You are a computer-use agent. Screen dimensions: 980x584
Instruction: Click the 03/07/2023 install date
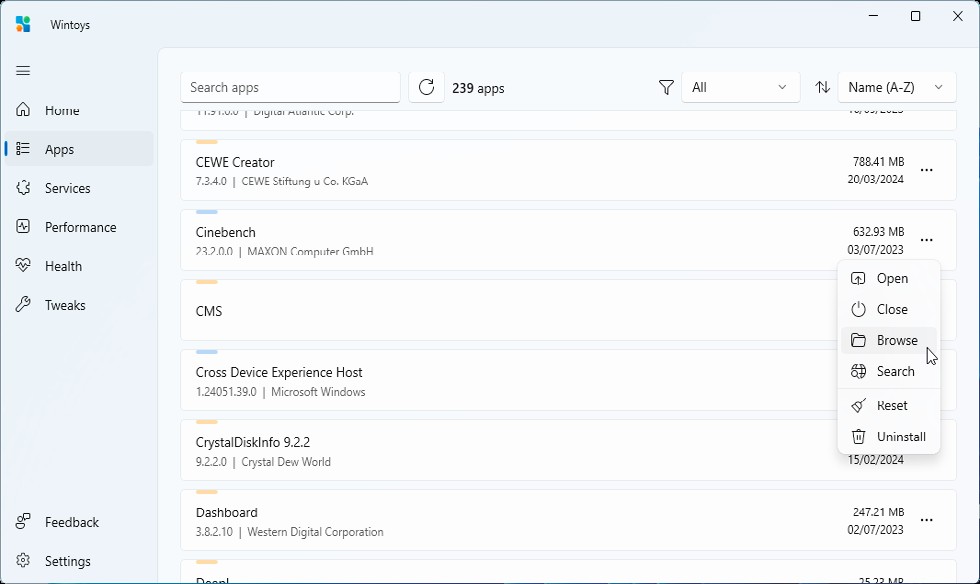tap(875, 249)
